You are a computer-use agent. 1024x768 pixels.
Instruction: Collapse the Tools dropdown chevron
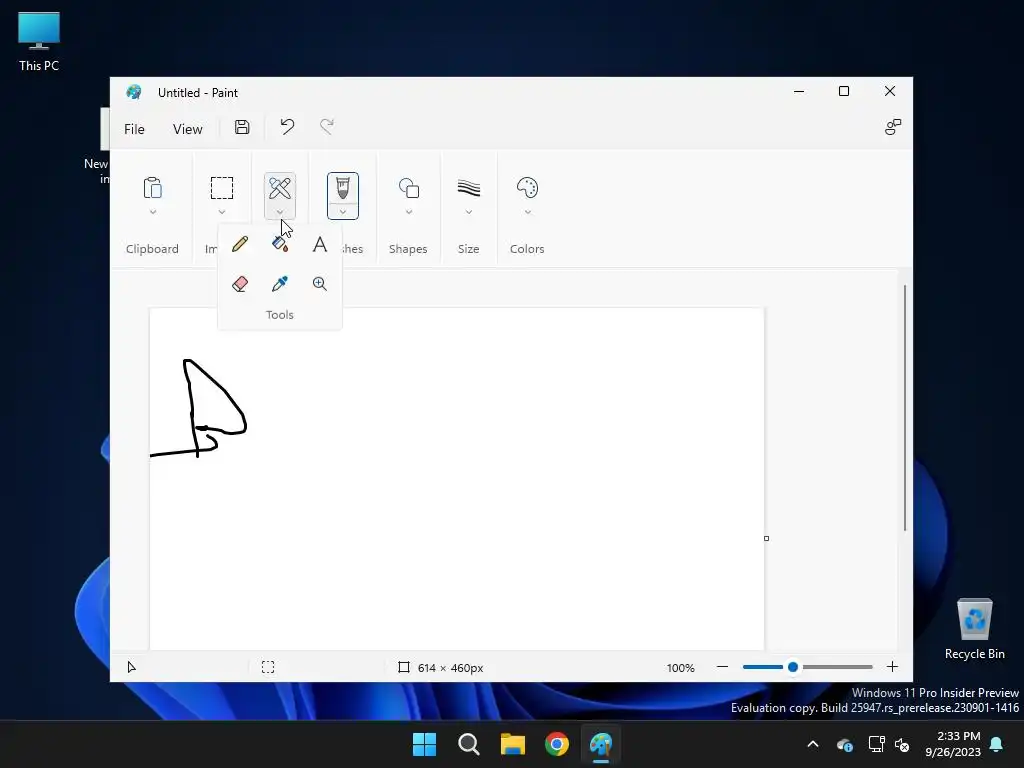(280, 212)
